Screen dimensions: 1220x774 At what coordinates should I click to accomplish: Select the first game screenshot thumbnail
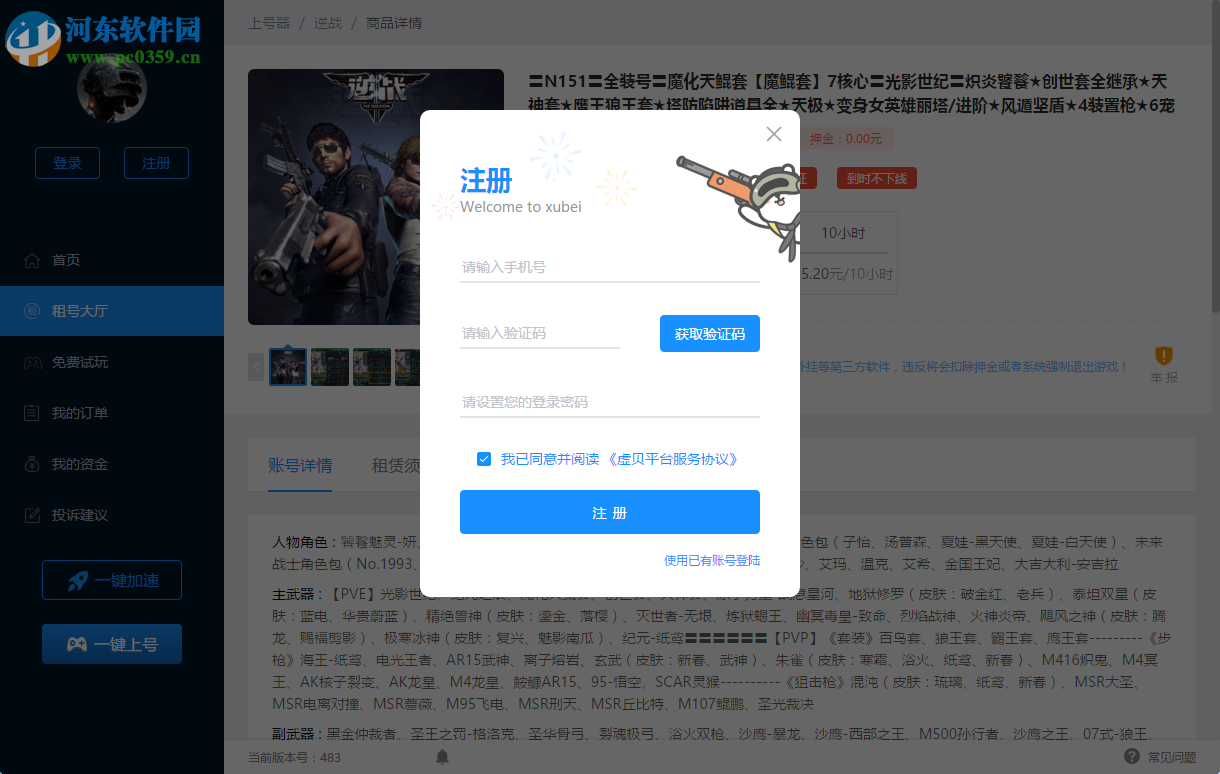pyautogui.click(x=288, y=366)
